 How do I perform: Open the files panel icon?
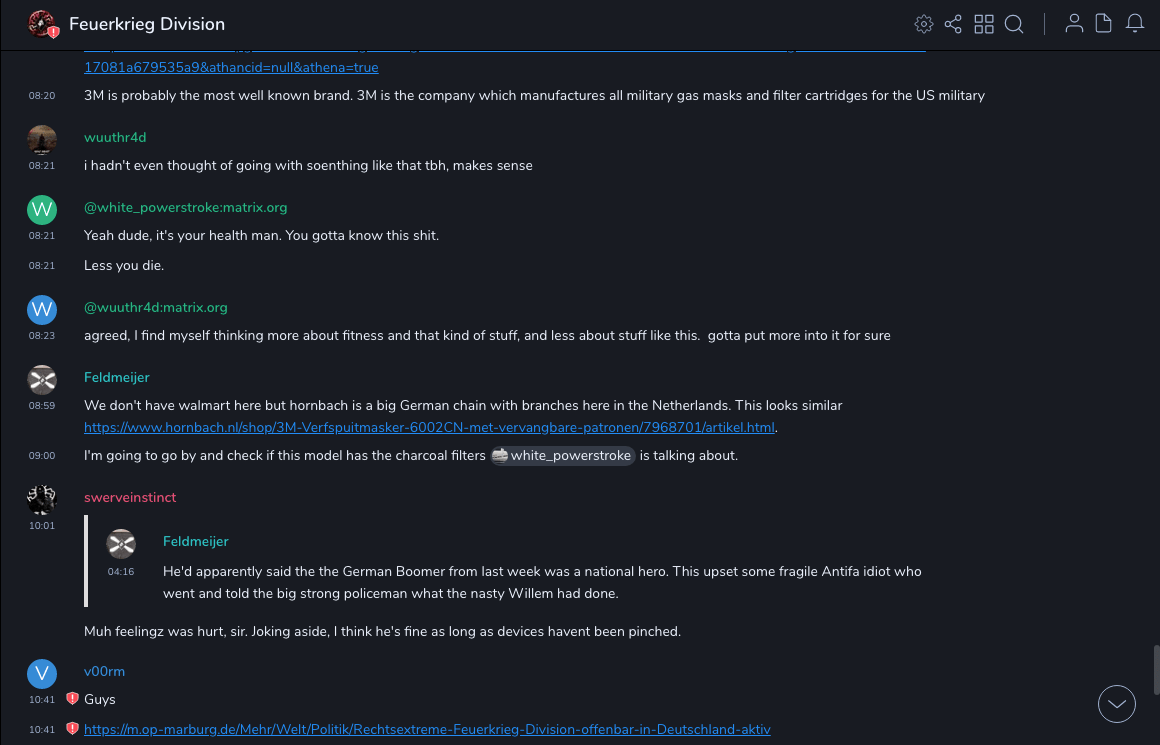pyautogui.click(x=1104, y=24)
